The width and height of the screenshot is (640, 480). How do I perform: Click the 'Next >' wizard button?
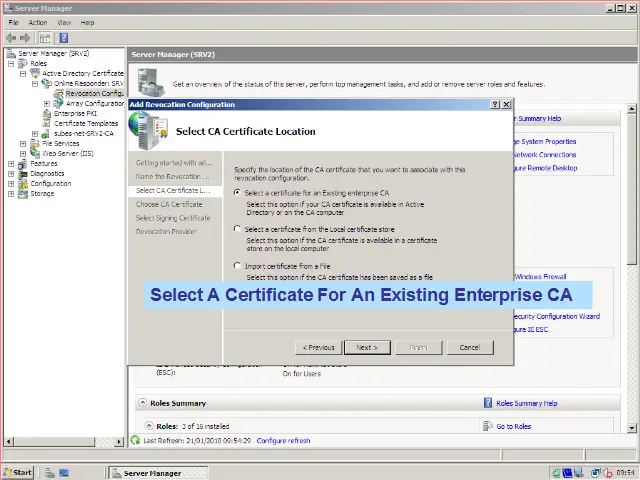point(367,347)
